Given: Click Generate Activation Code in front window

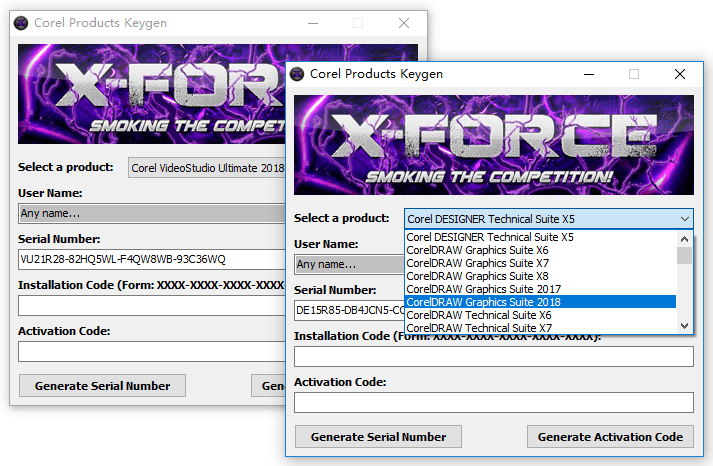Looking at the screenshot, I should coord(610,436).
